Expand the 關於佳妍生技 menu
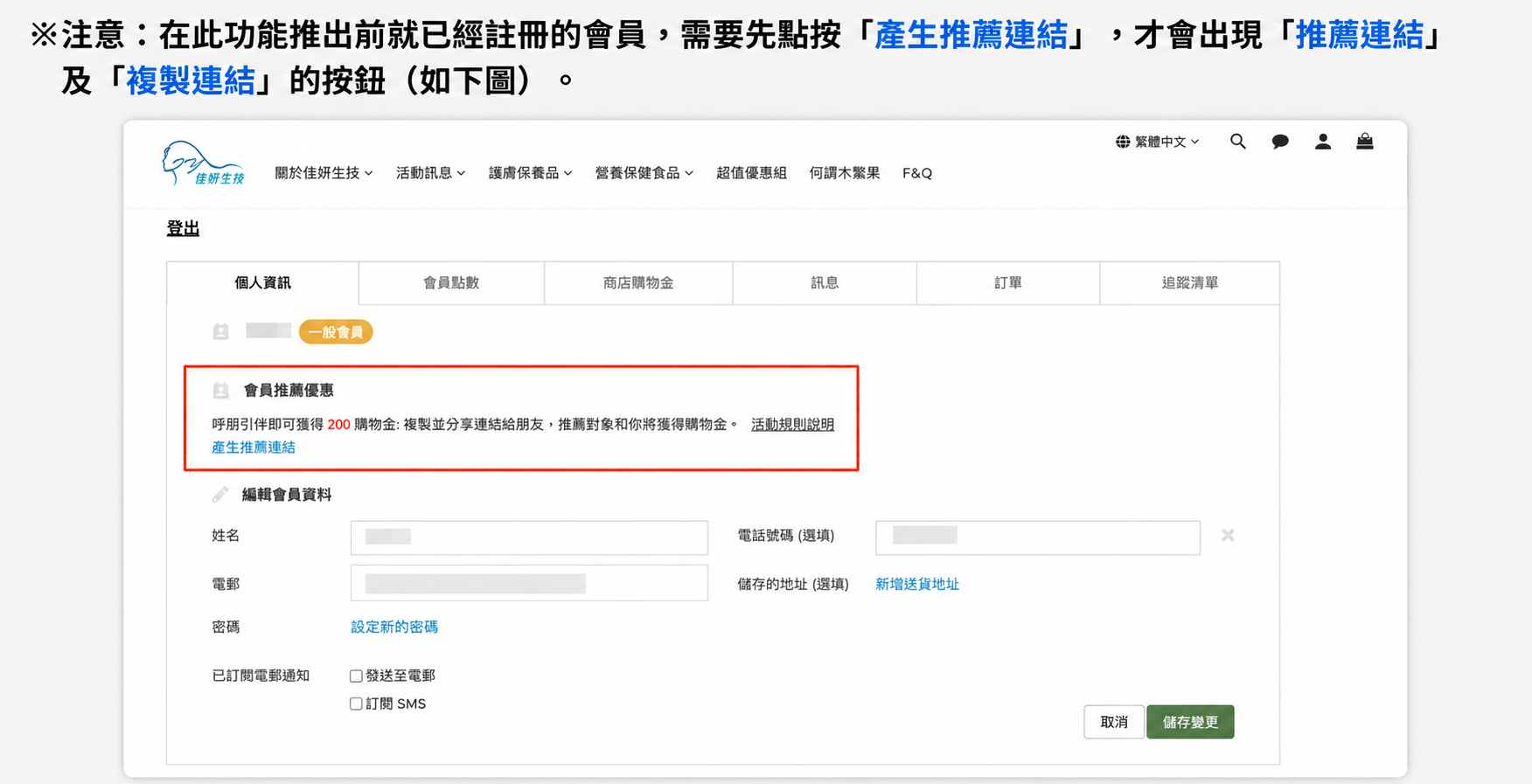 click(324, 173)
